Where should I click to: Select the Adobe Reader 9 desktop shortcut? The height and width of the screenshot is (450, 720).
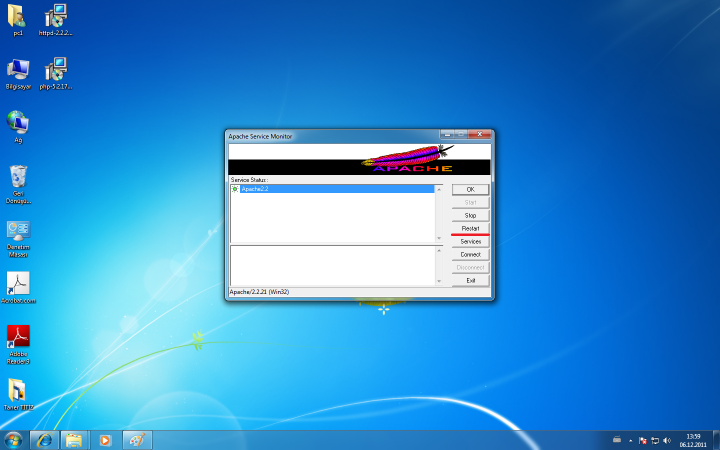tap(18, 337)
